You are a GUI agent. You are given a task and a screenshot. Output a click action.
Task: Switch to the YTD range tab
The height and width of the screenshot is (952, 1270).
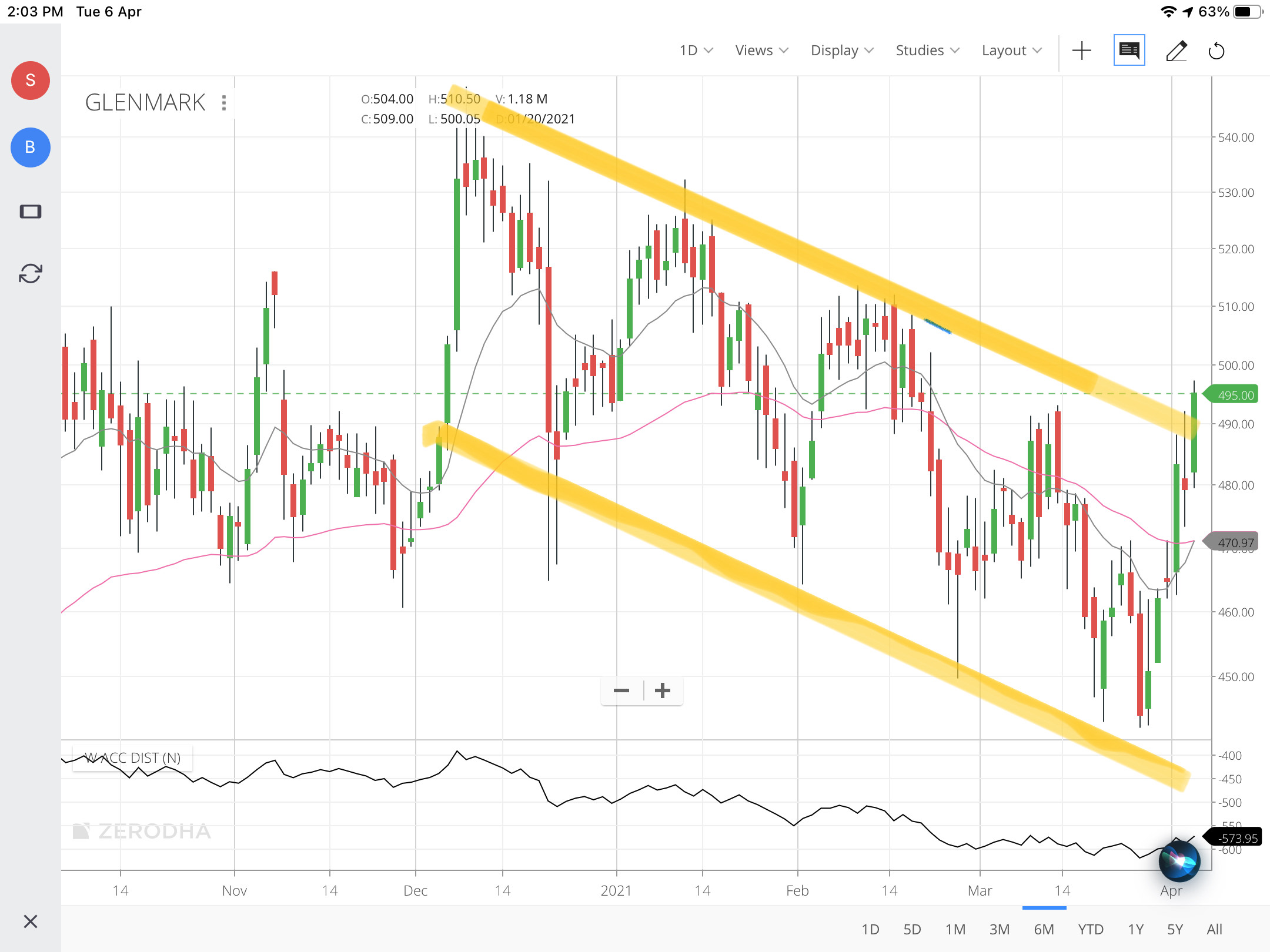coord(1090,929)
